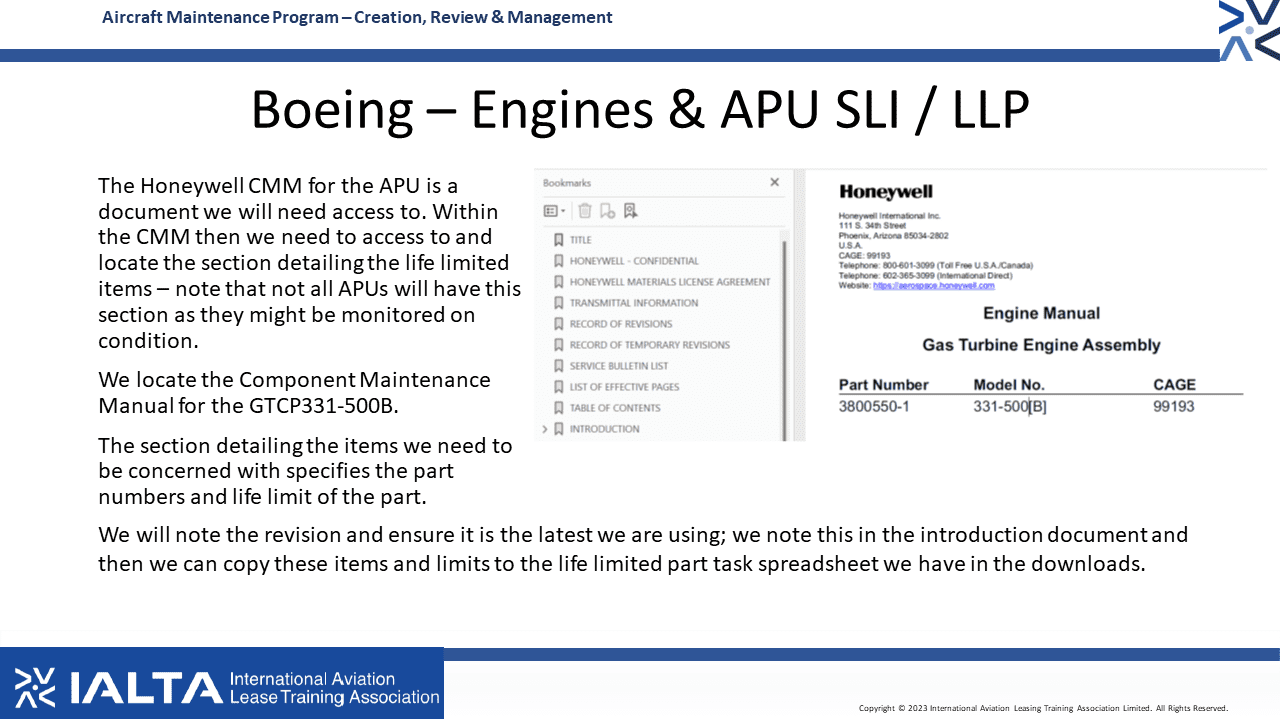
Task: Click the CAGE column header
Action: point(1174,385)
